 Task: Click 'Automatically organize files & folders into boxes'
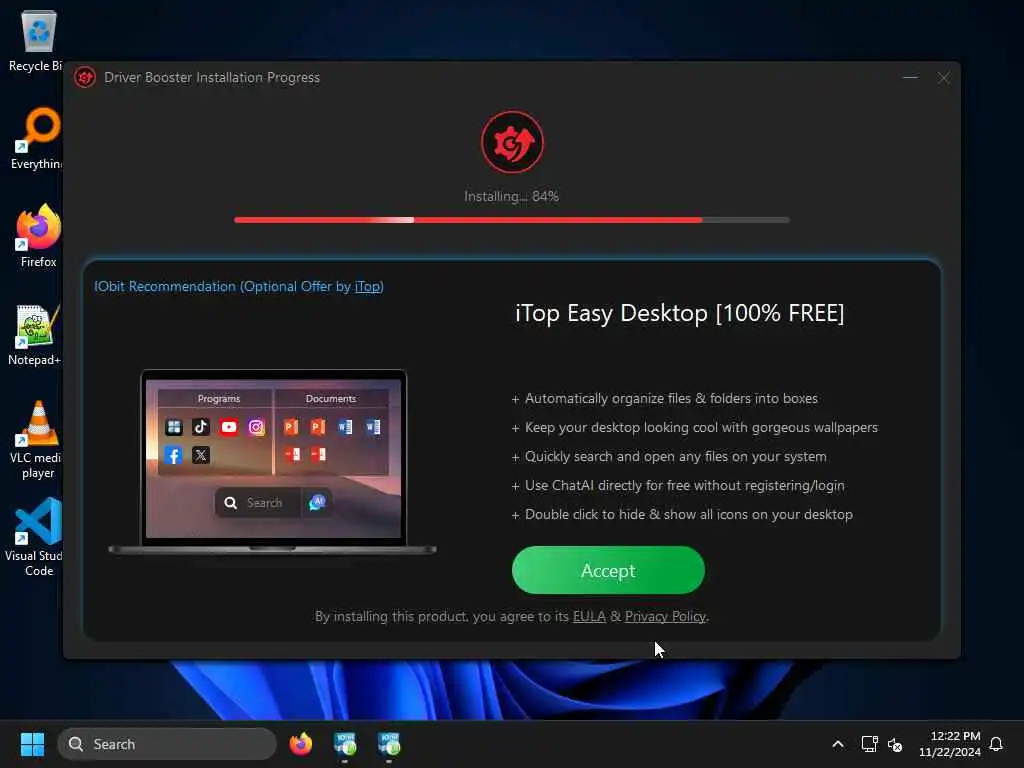tap(671, 398)
